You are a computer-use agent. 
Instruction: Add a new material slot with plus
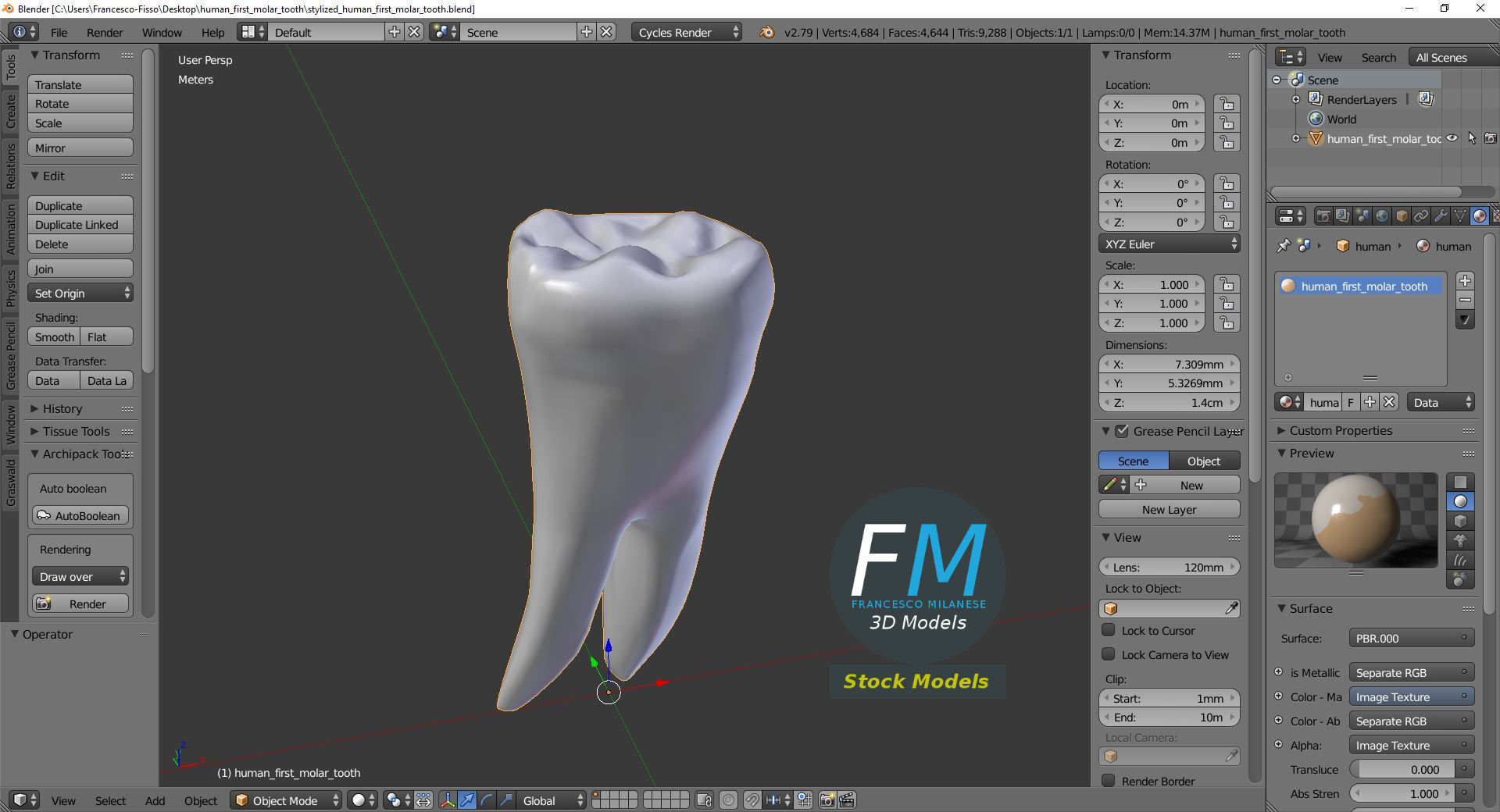(x=1465, y=281)
